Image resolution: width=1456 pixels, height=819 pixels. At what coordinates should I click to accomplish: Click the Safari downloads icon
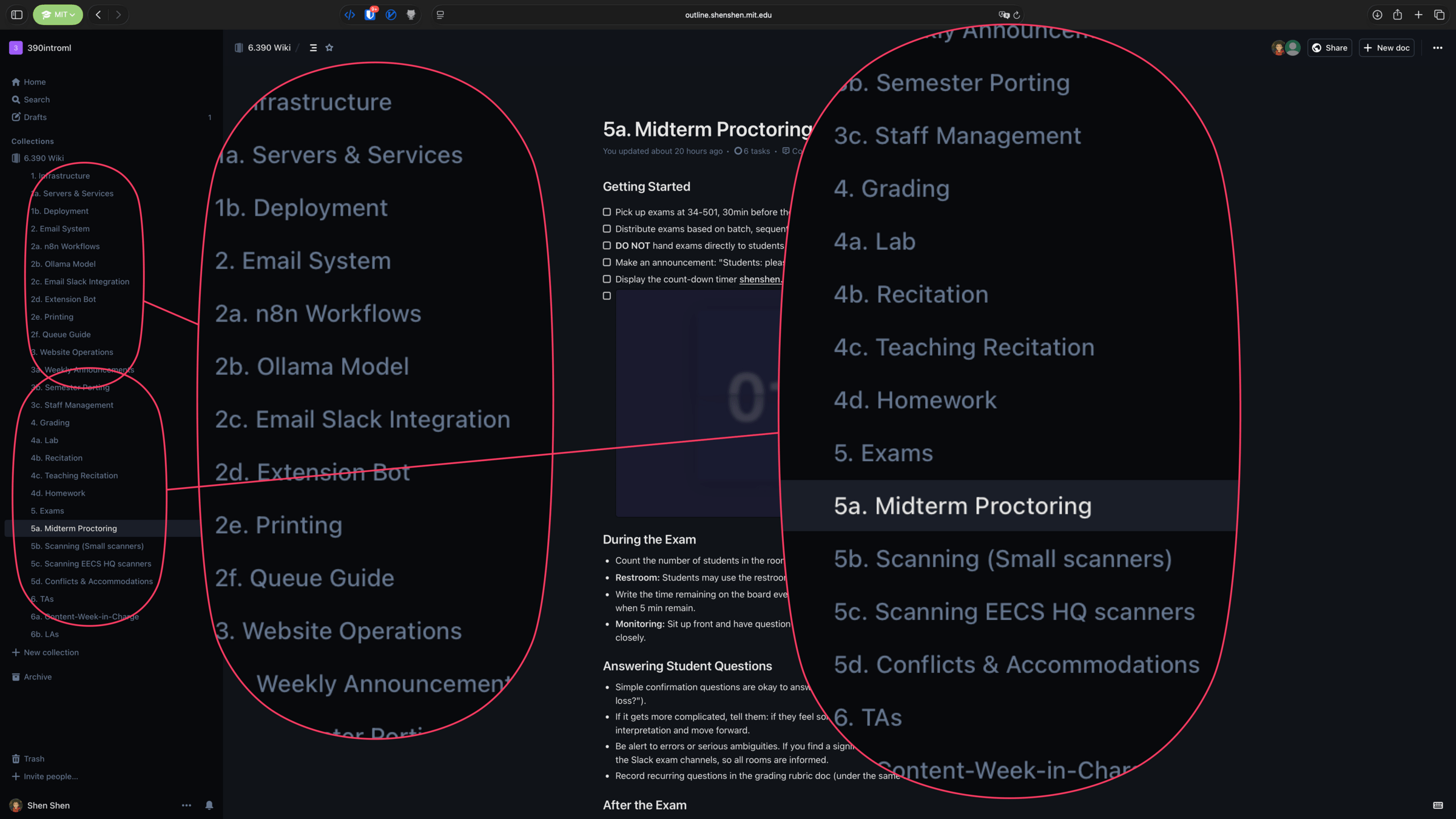click(1377, 15)
